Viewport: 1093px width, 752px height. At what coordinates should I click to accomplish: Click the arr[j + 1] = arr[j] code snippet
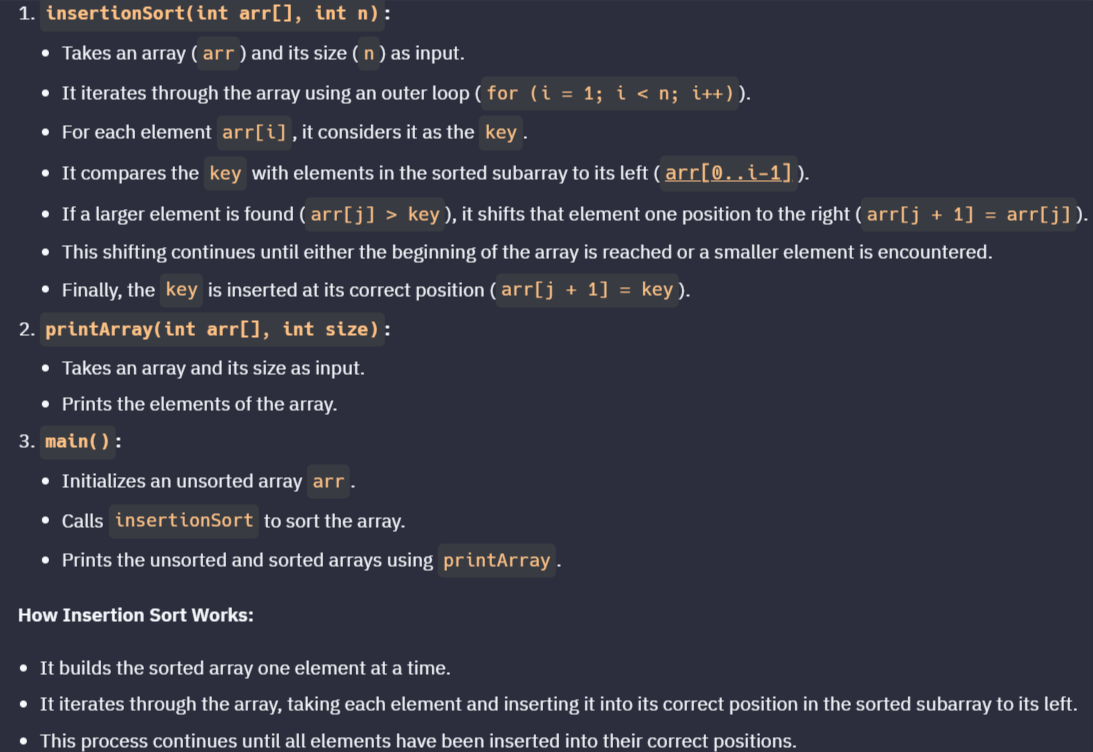click(969, 214)
